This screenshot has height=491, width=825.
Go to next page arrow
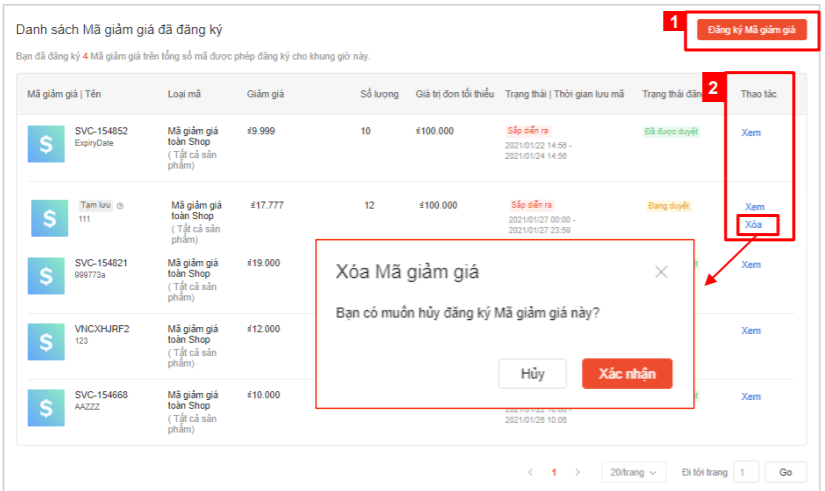coord(577,472)
